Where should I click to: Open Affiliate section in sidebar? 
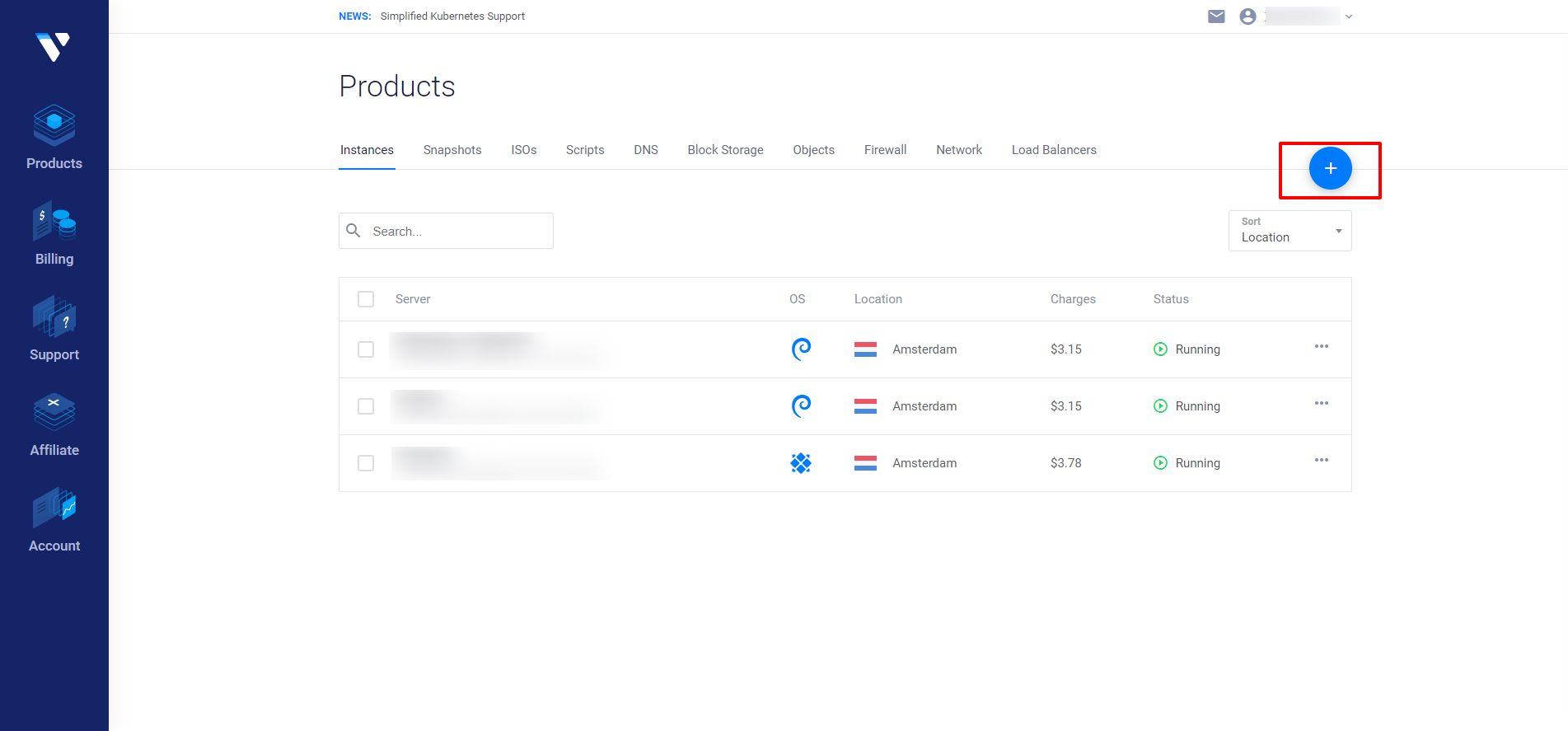click(54, 424)
